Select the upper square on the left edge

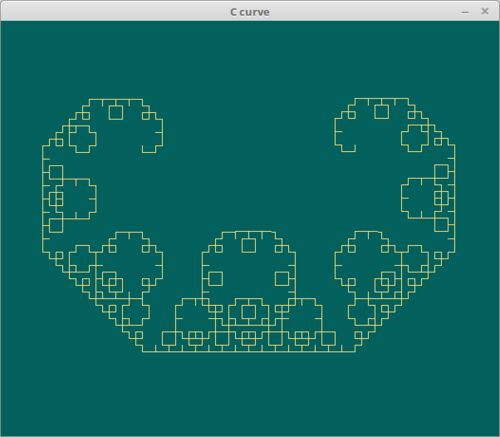tap(56, 172)
